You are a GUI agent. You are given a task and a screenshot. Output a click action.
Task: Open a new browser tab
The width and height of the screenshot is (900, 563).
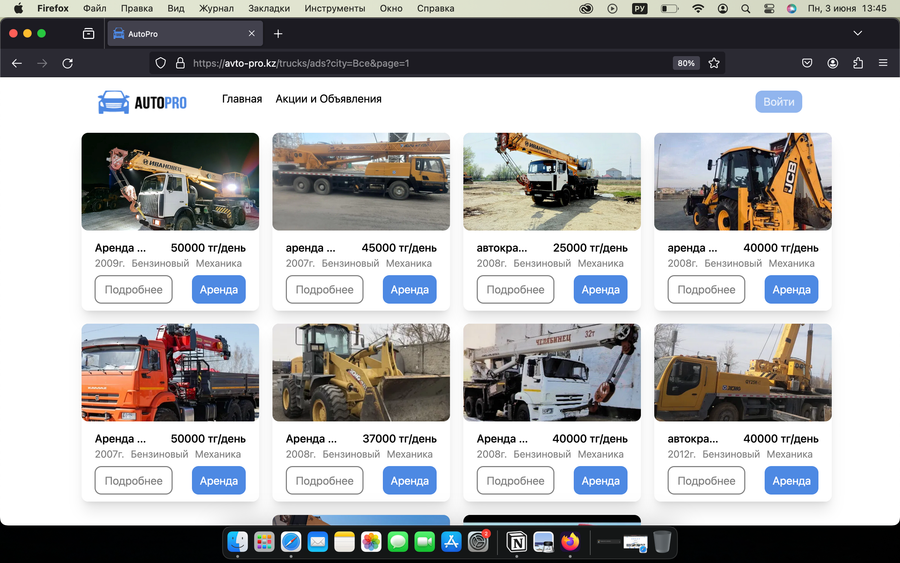278,34
